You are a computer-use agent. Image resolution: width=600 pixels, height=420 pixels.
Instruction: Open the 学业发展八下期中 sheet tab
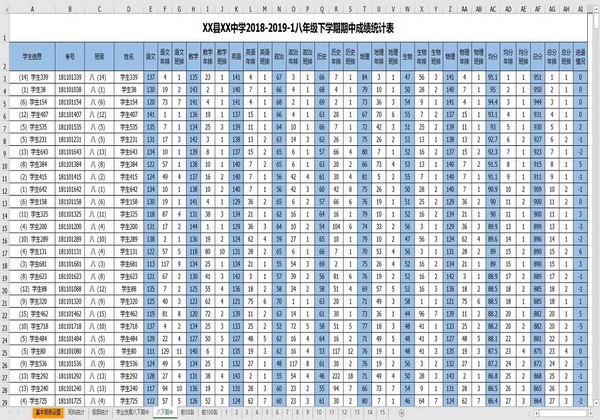pyautogui.click(x=132, y=413)
